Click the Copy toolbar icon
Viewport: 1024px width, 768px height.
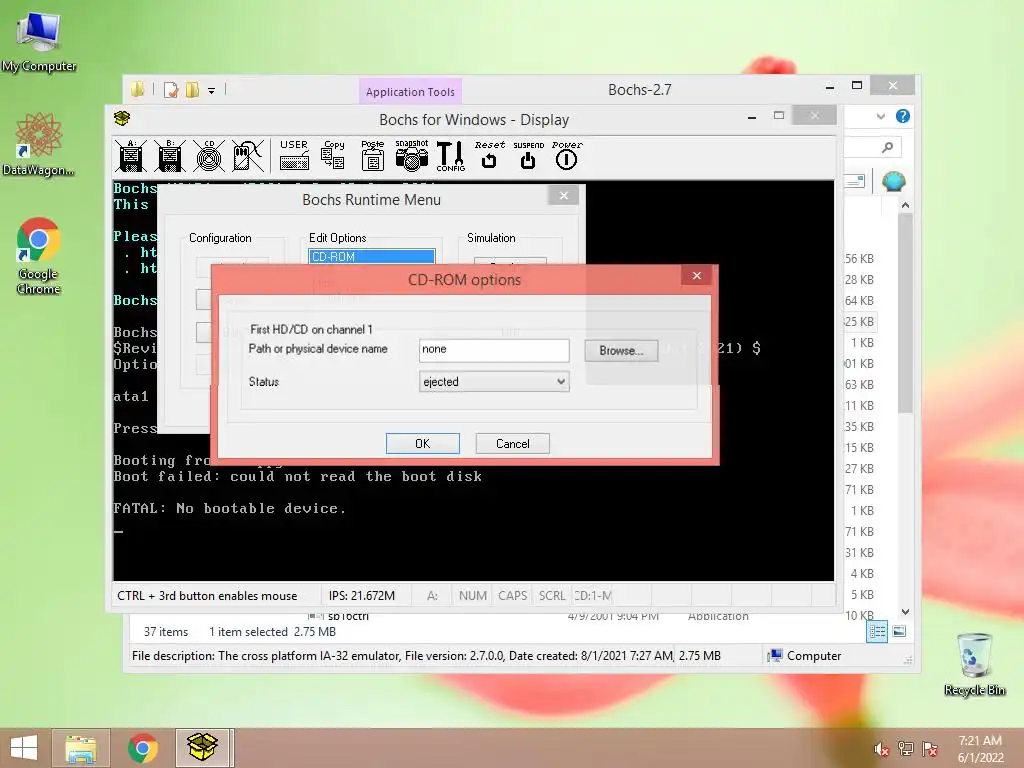333,155
